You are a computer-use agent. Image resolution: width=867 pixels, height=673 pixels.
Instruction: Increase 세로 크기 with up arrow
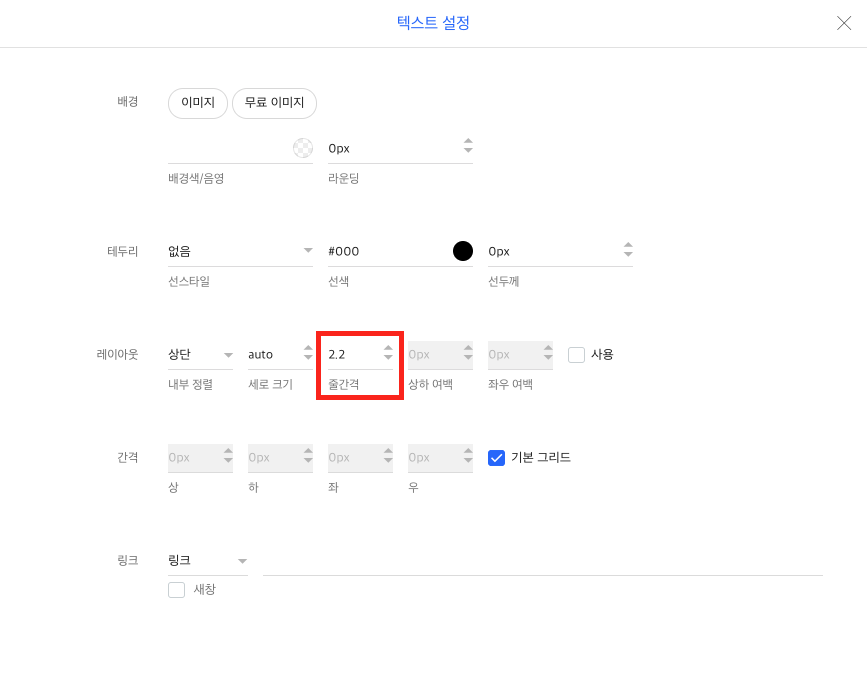pyautogui.click(x=308, y=348)
